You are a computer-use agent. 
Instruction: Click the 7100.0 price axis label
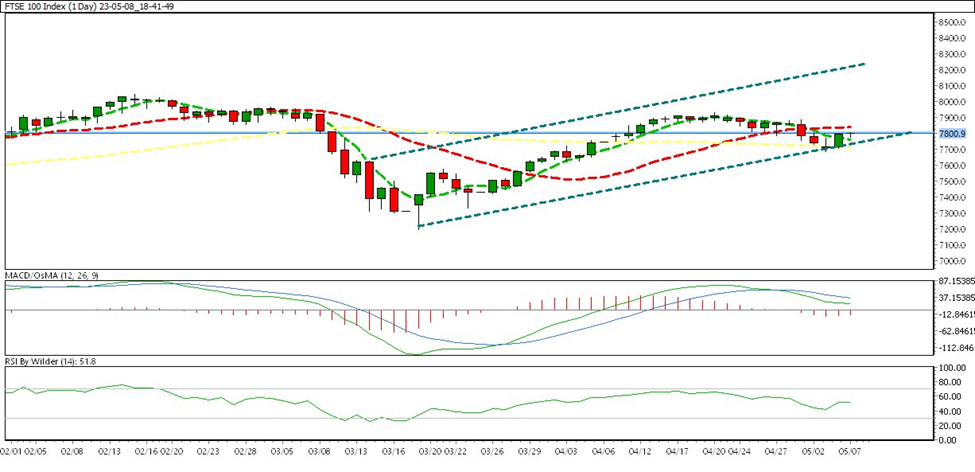tap(951, 246)
